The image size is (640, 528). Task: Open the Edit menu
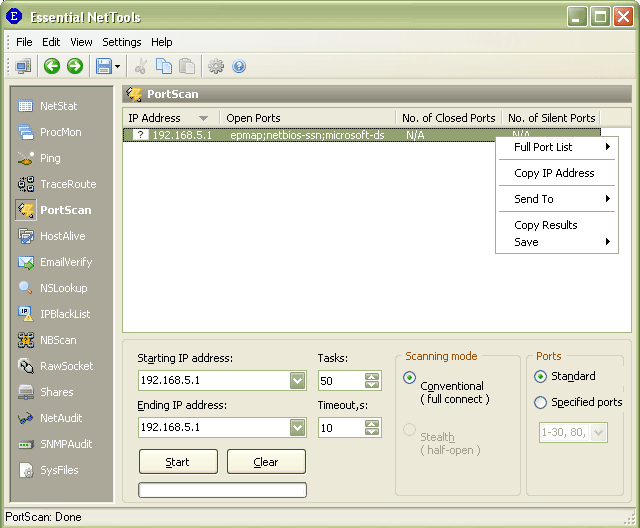coord(51,42)
